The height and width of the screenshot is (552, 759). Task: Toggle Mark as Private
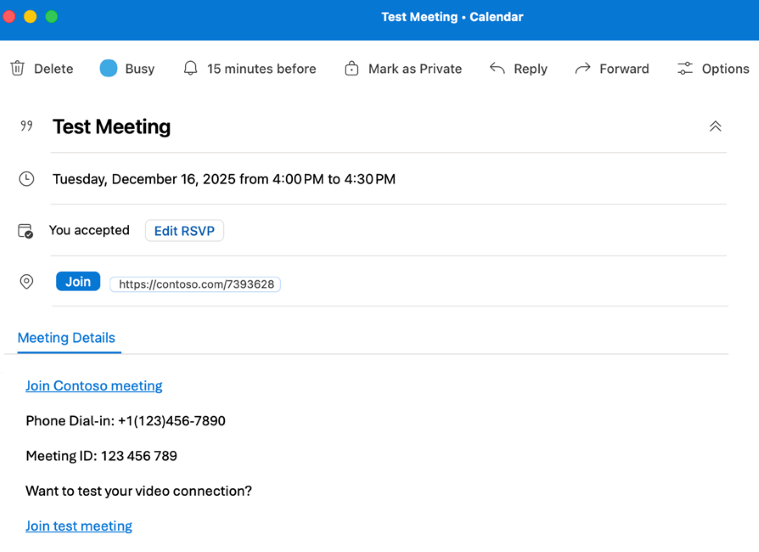pyautogui.click(x=415, y=69)
